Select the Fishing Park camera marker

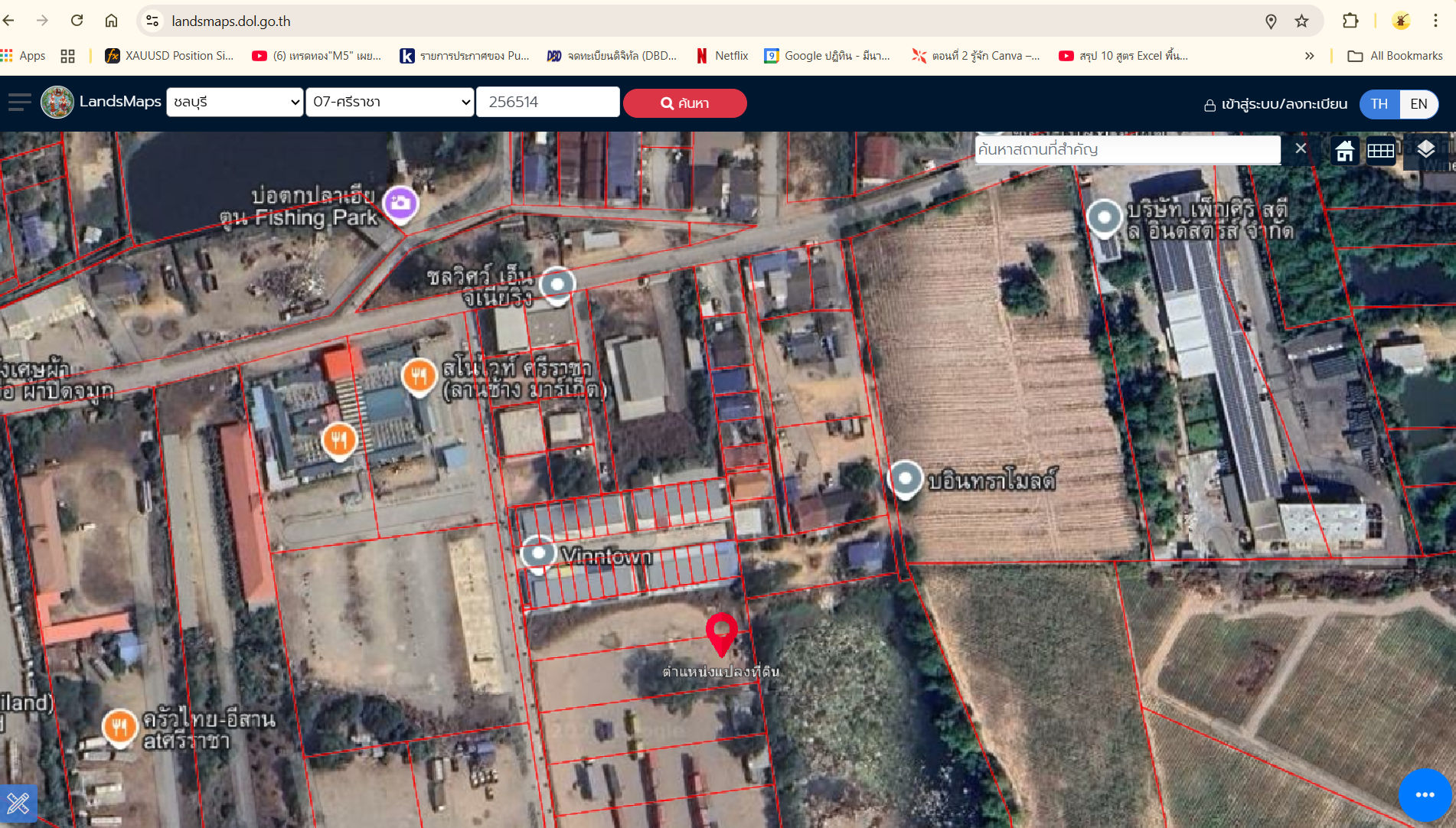[400, 204]
